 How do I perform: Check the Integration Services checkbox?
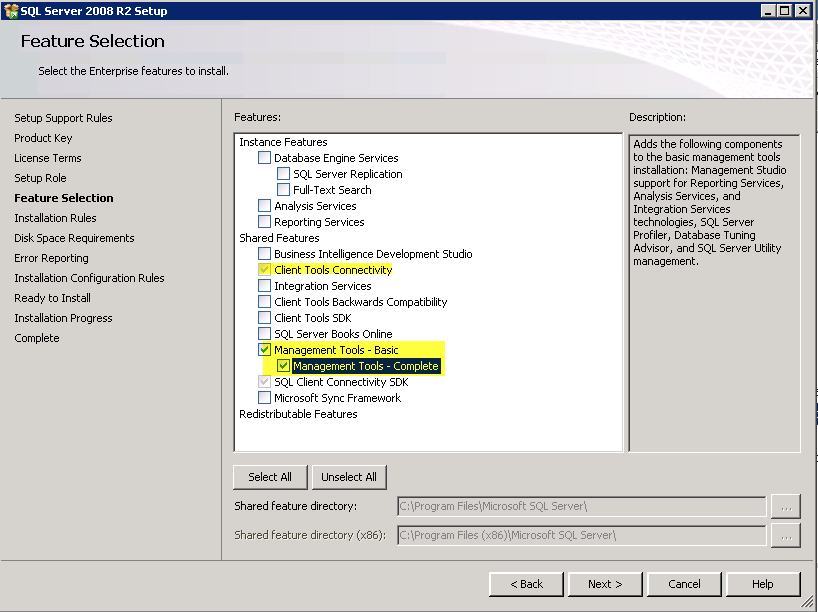click(264, 286)
